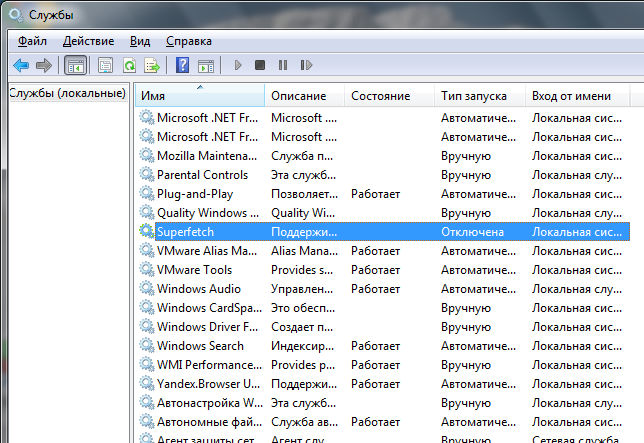Toggle the console tree pane icon
The width and height of the screenshot is (644, 443).
[76, 65]
